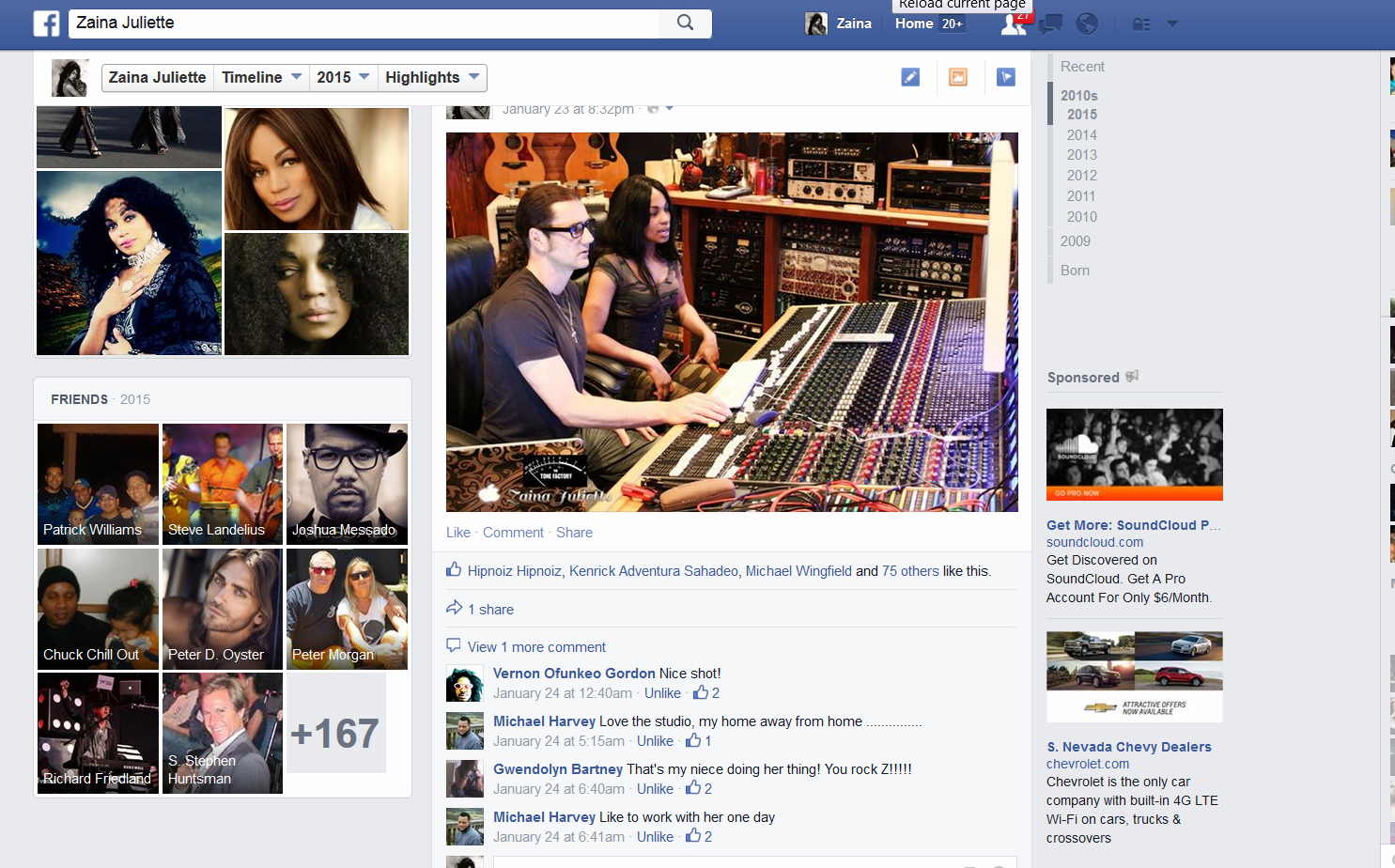Open the 75 others likes list
The height and width of the screenshot is (868, 1395).
[x=910, y=571]
